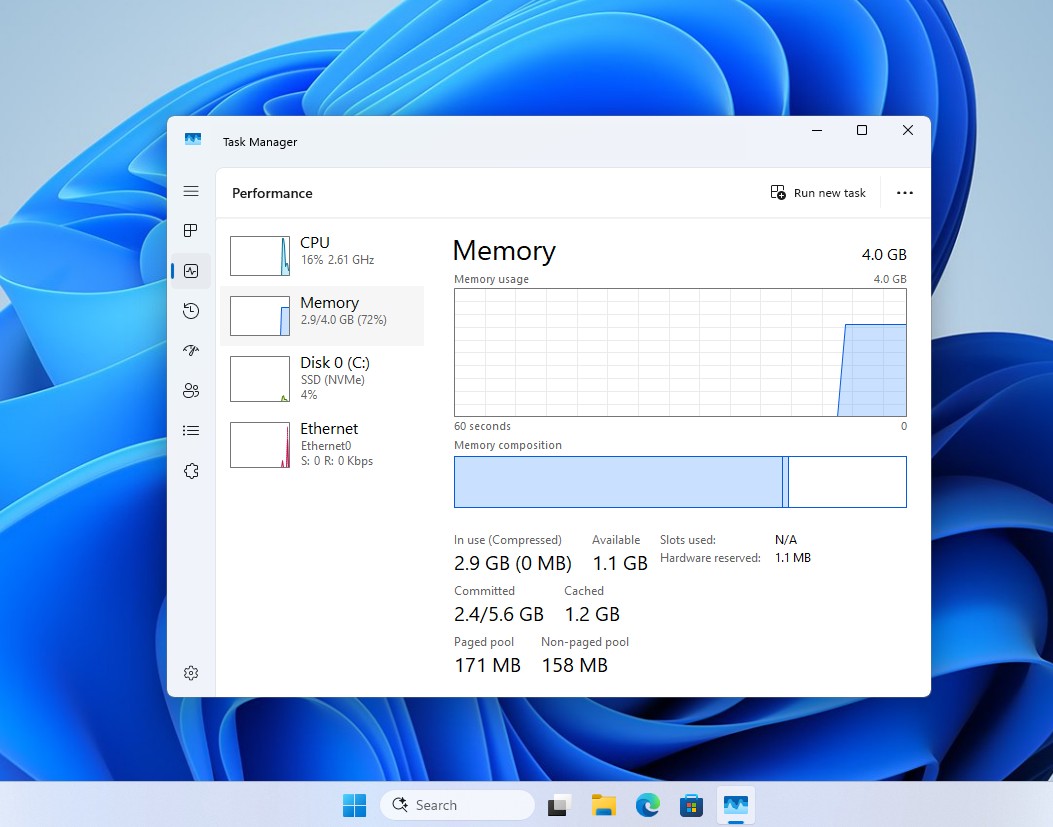The image size is (1053, 827).
Task: Launch Microsoft Edge from the taskbar
Action: pos(647,805)
